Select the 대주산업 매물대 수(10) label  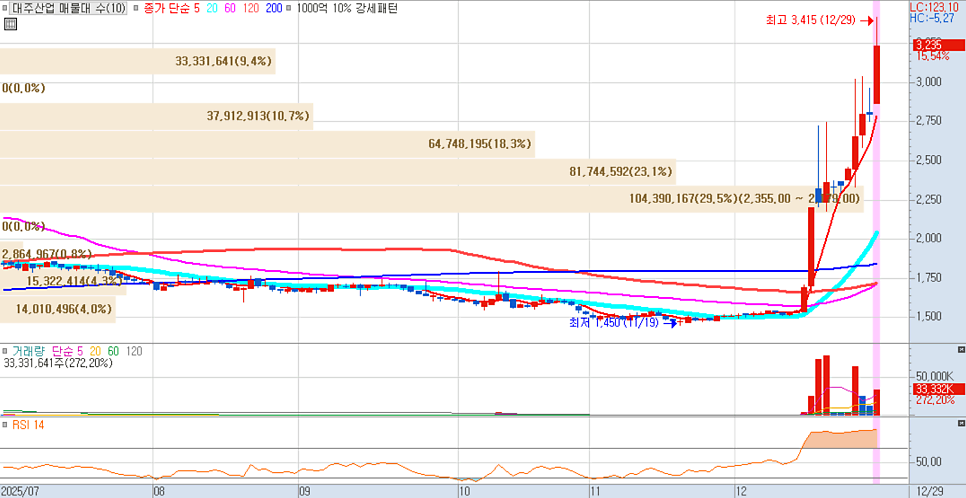pyautogui.click(x=70, y=9)
